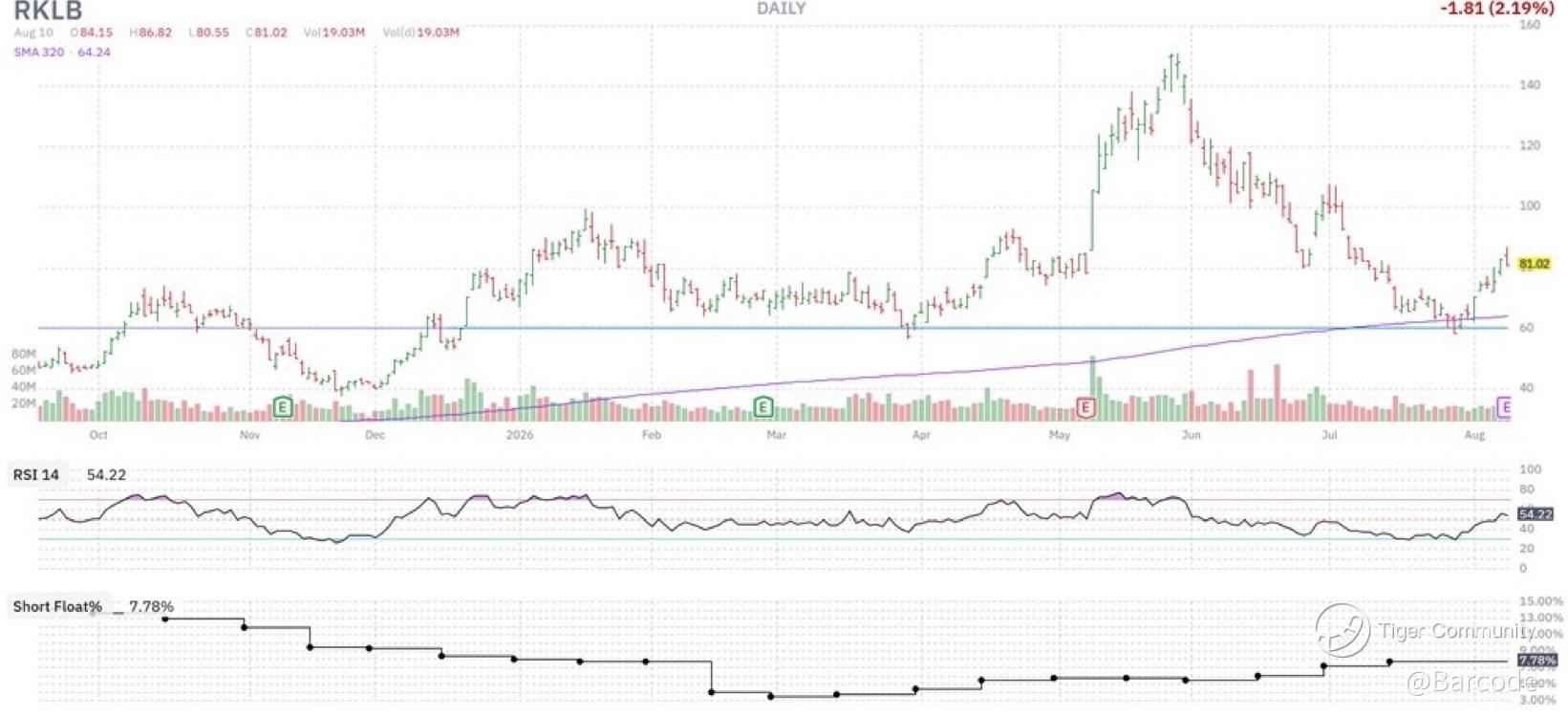Click the low price L80.55
The image size is (1568, 717).
click(209, 33)
